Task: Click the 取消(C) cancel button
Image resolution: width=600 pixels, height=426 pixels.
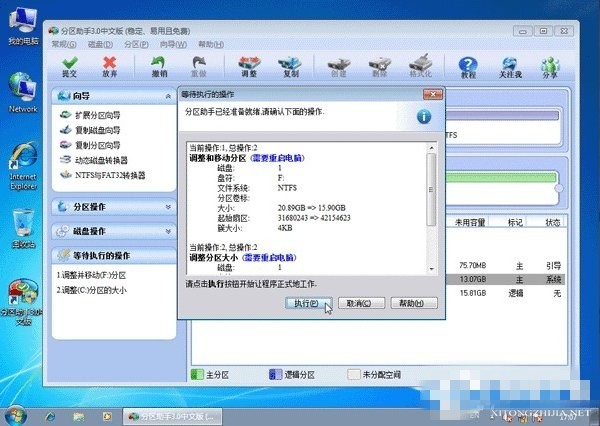Action: pyautogui.click(x=361, y=303)
